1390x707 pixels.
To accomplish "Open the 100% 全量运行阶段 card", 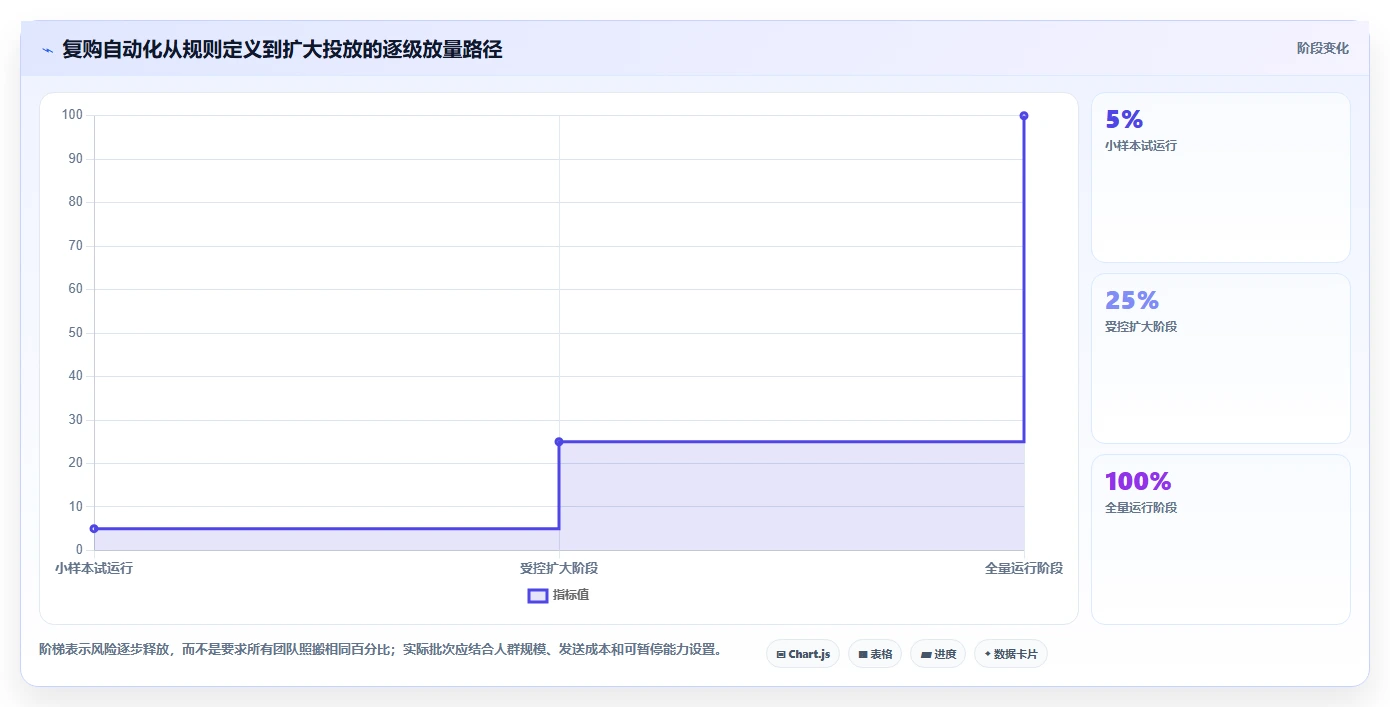I will 1220,540.
